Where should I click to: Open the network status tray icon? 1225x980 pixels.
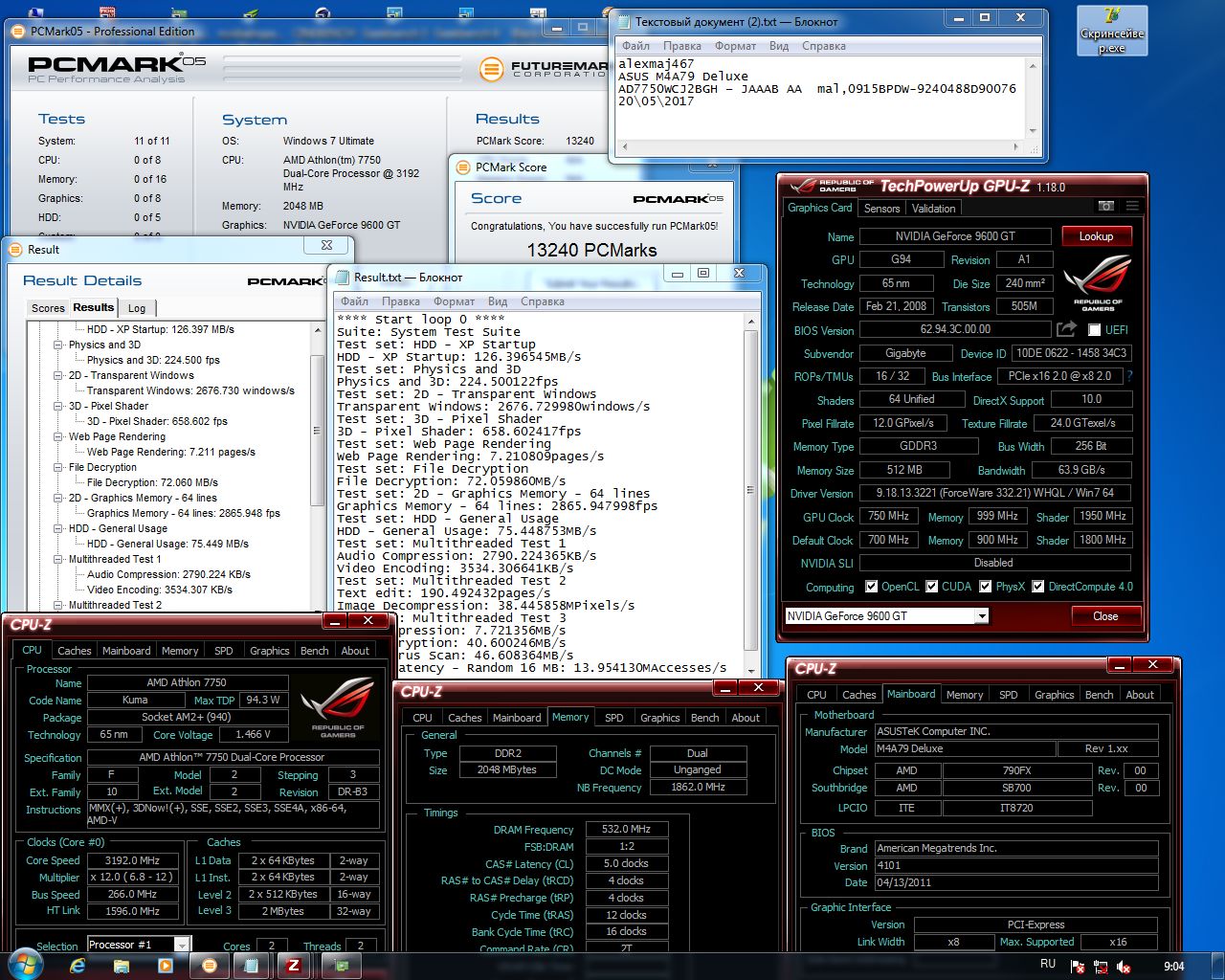[1102, 967]
